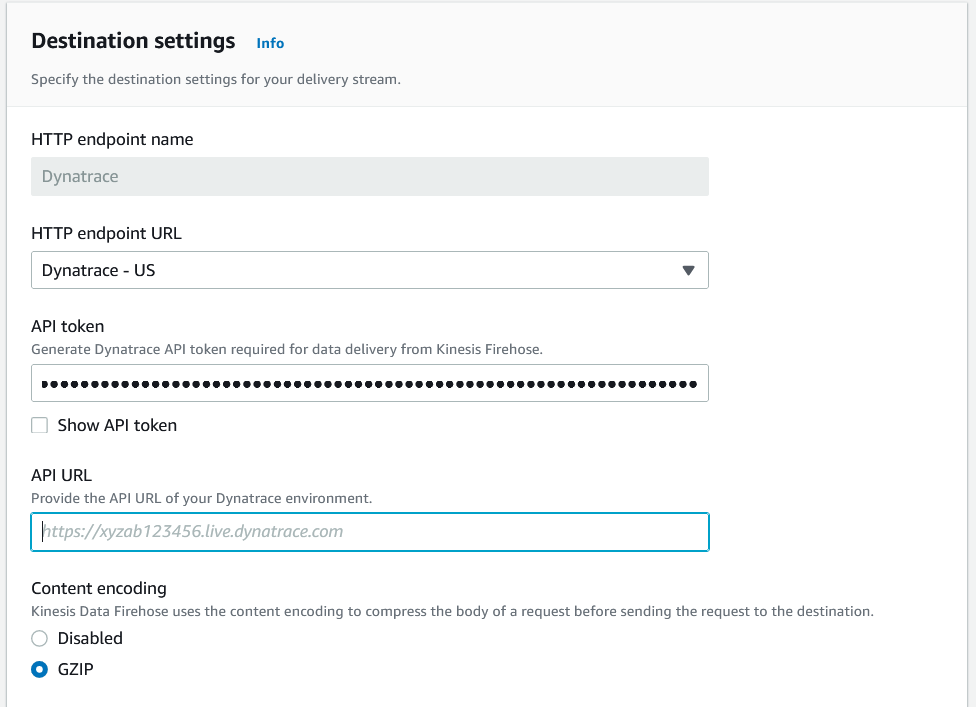Screen dimensions: 976x707
Task: Click the "HTTP endpoint name" label
Action: click(112, 140)
